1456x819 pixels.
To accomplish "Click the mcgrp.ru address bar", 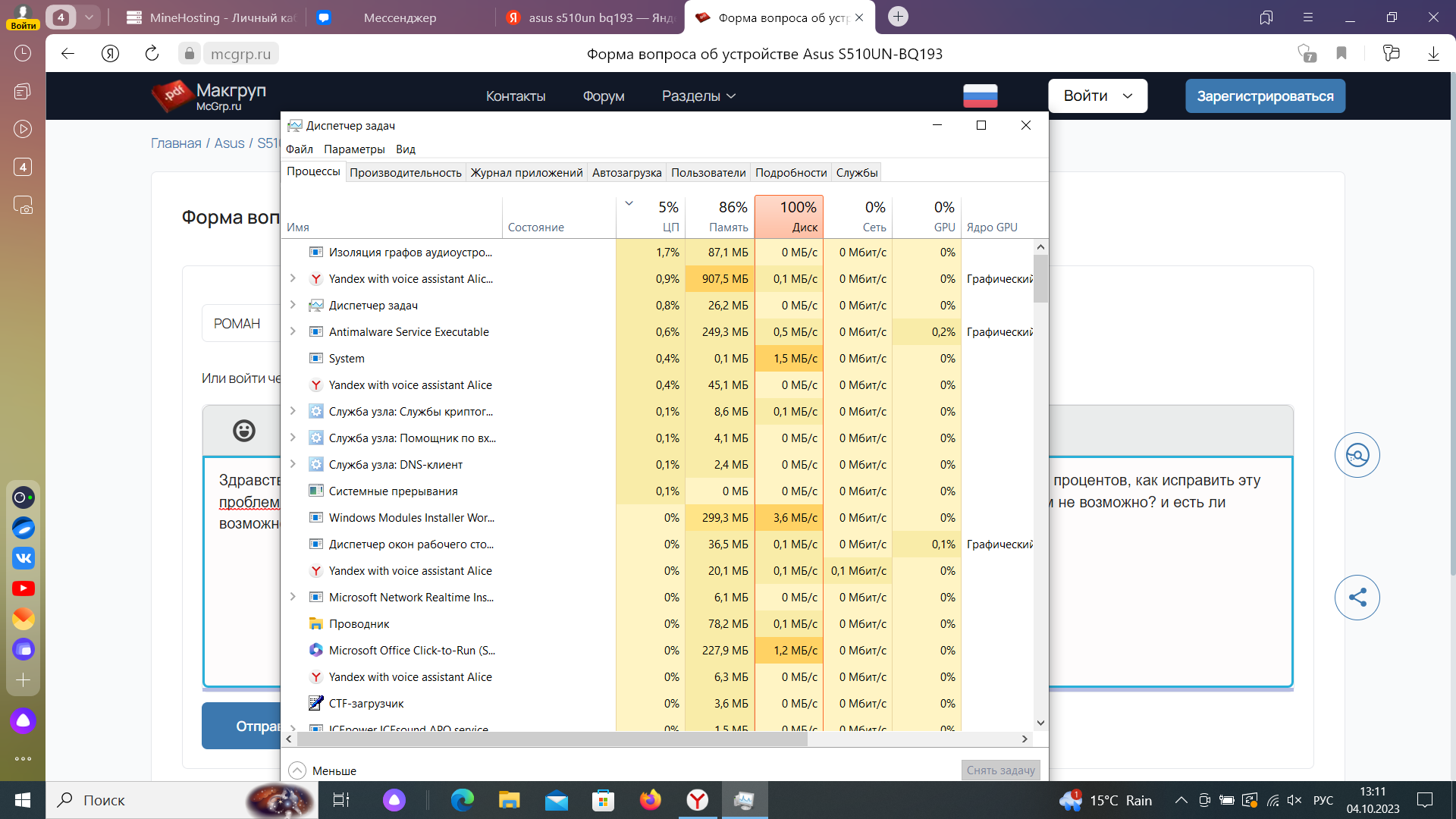I will pos(240,54).
